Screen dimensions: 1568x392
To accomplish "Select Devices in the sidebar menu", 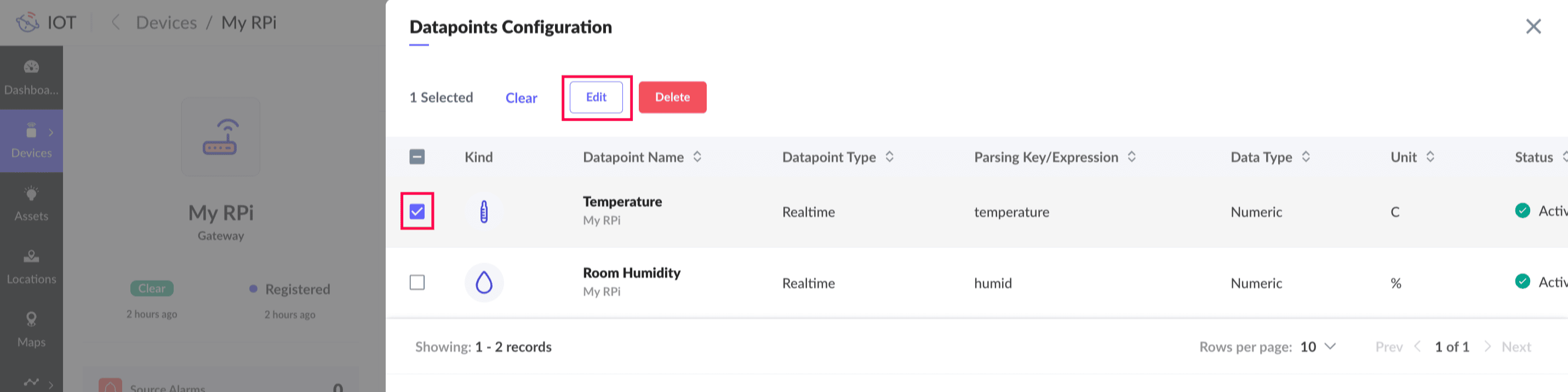I will (x=31, y=140).
